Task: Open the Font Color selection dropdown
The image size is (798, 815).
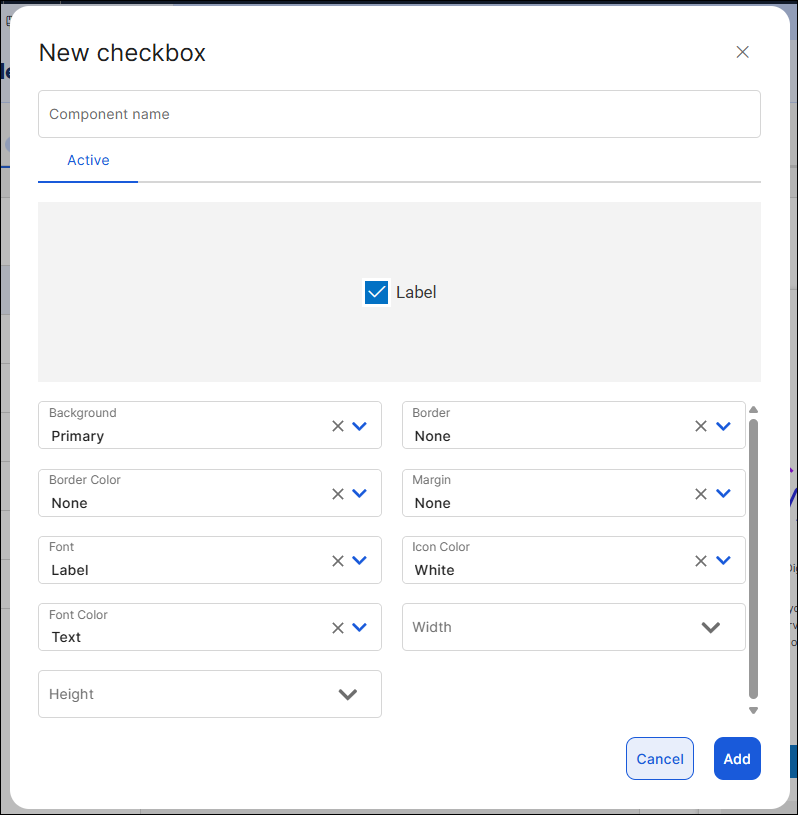Action: pyautogui.click(x=361, y=627)
